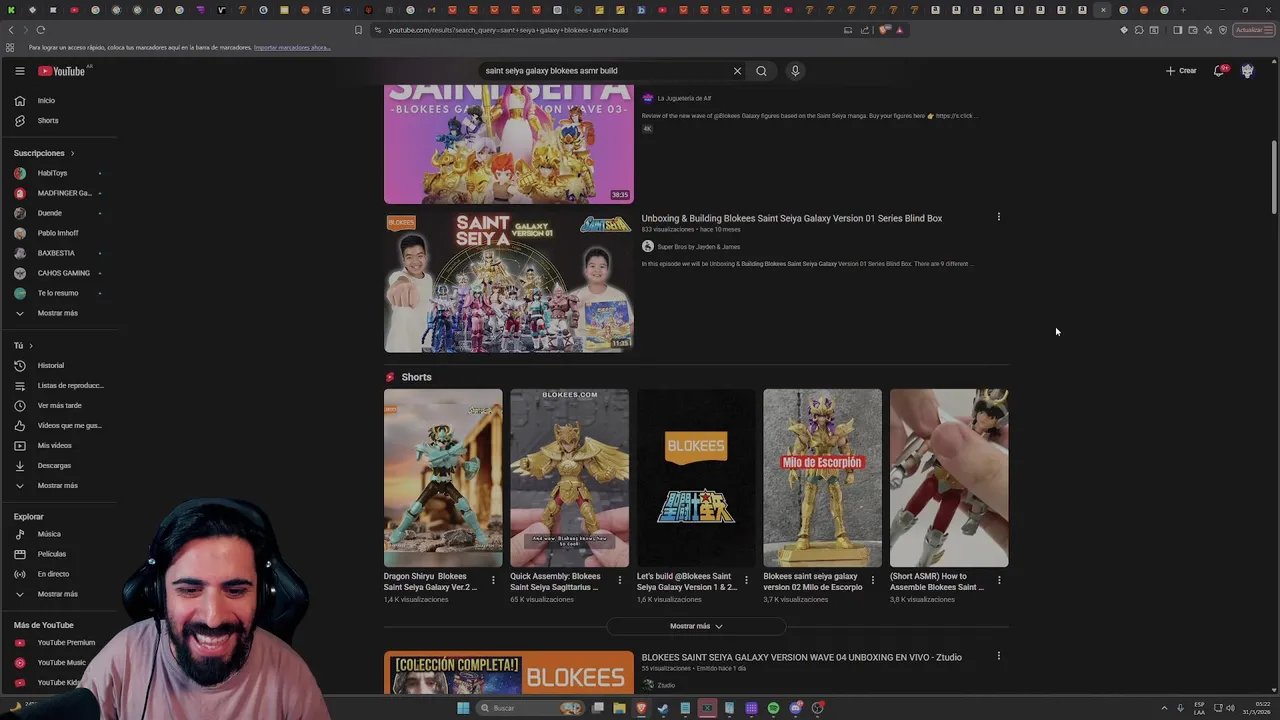This screenshot has height=720, width=1280.
Task: Open Quick Assembly Sagittarius short
Action: (569, 478)
